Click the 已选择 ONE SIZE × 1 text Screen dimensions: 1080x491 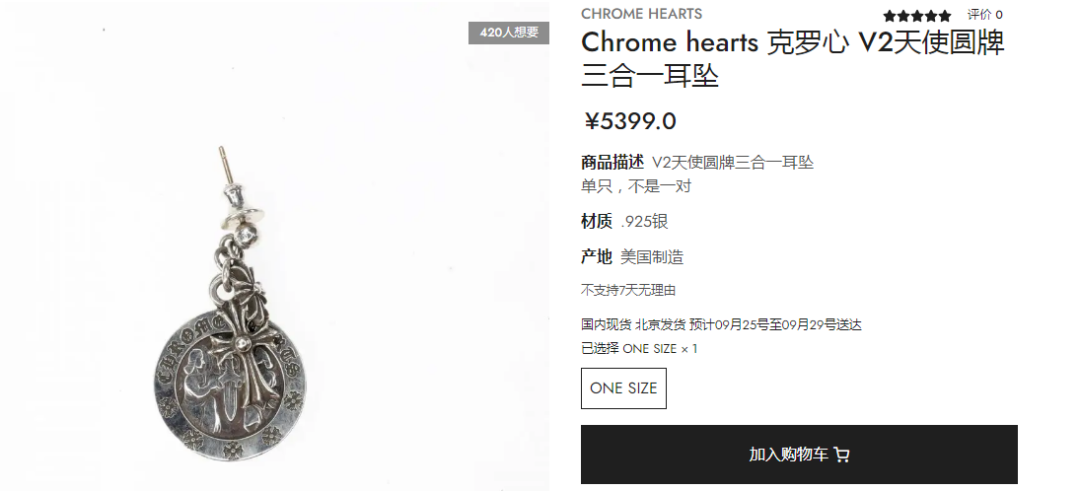coord(639,348)
